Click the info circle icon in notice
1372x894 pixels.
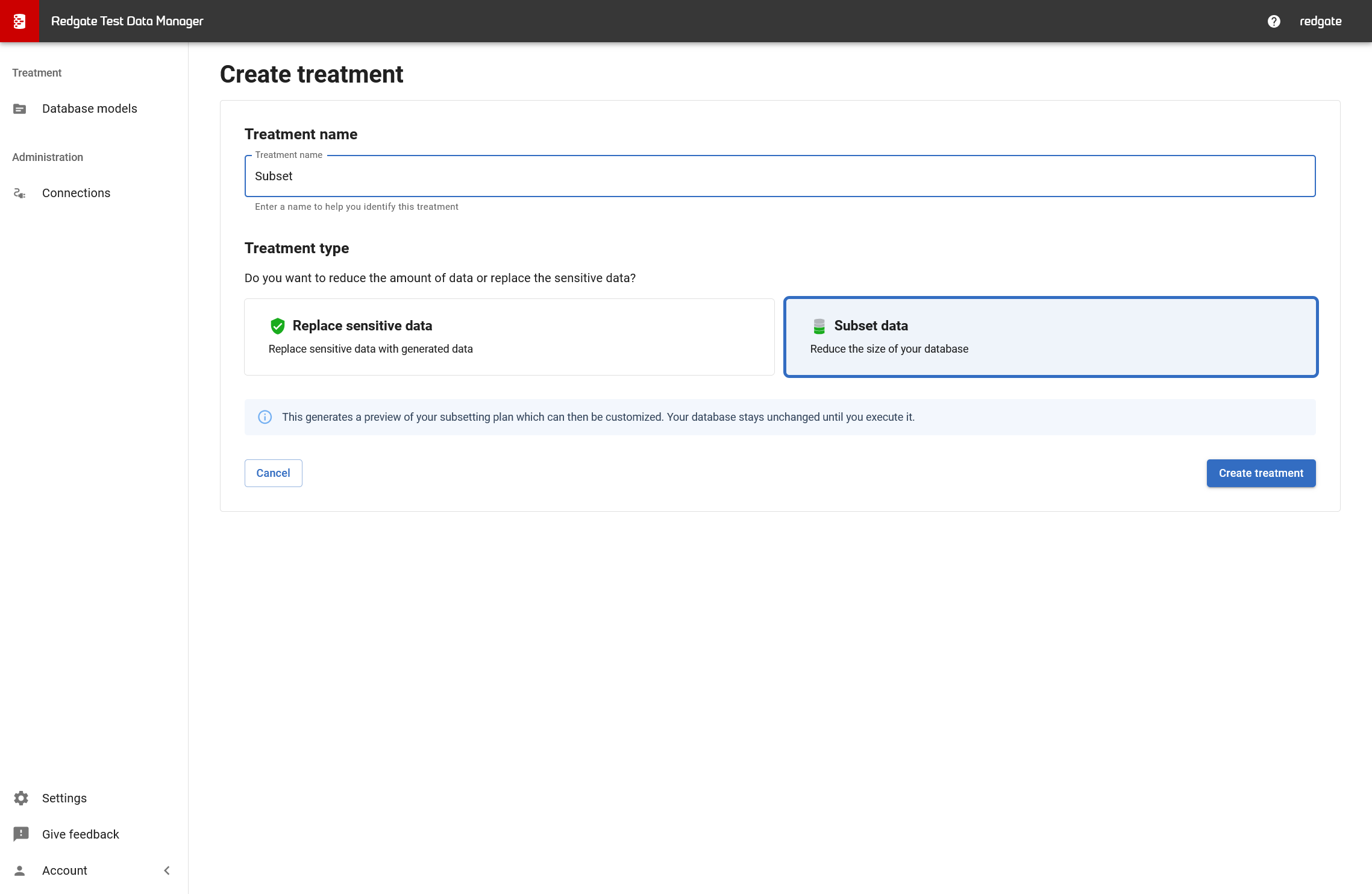tap(265, 417)
